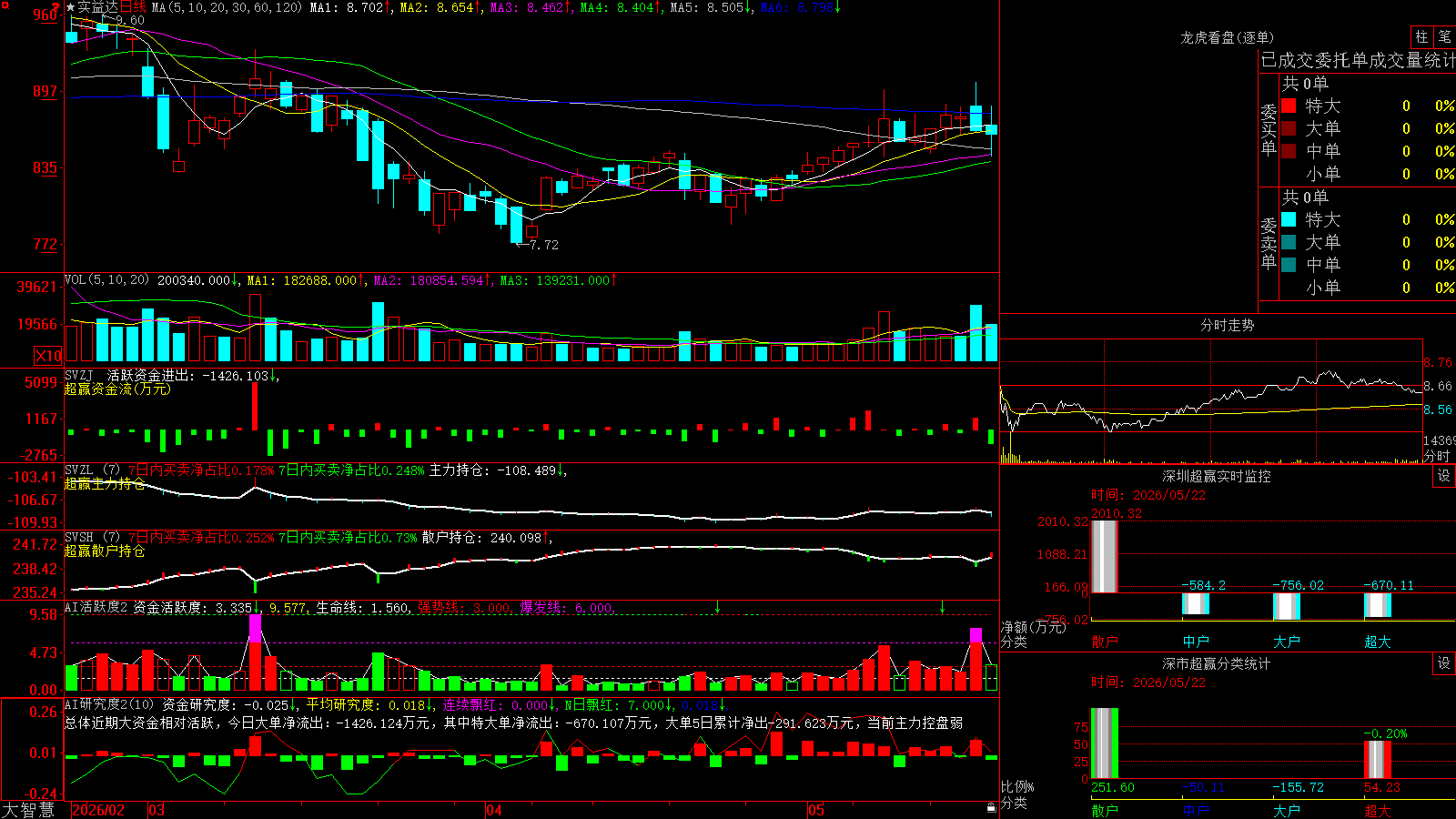Click the SVZL indicator name
The image size is (1456, 819).
click(79, 470)
